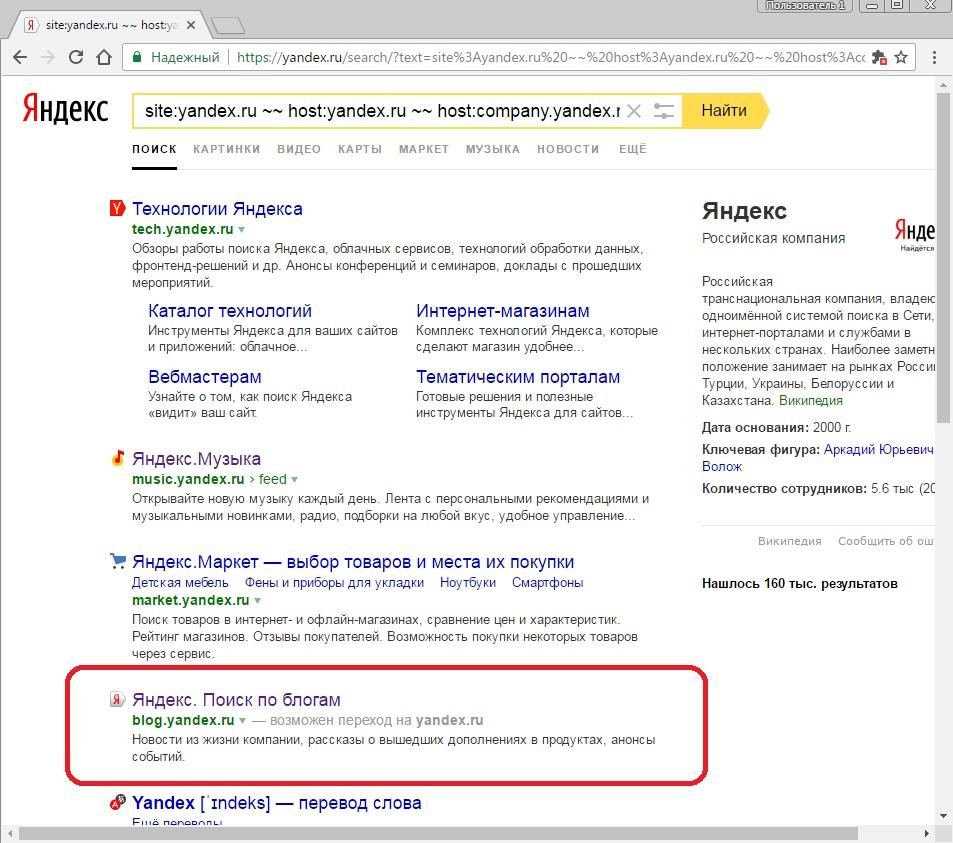Reload the current page
The height and width of the screenshot is (843, 953).
pos(76,58)
